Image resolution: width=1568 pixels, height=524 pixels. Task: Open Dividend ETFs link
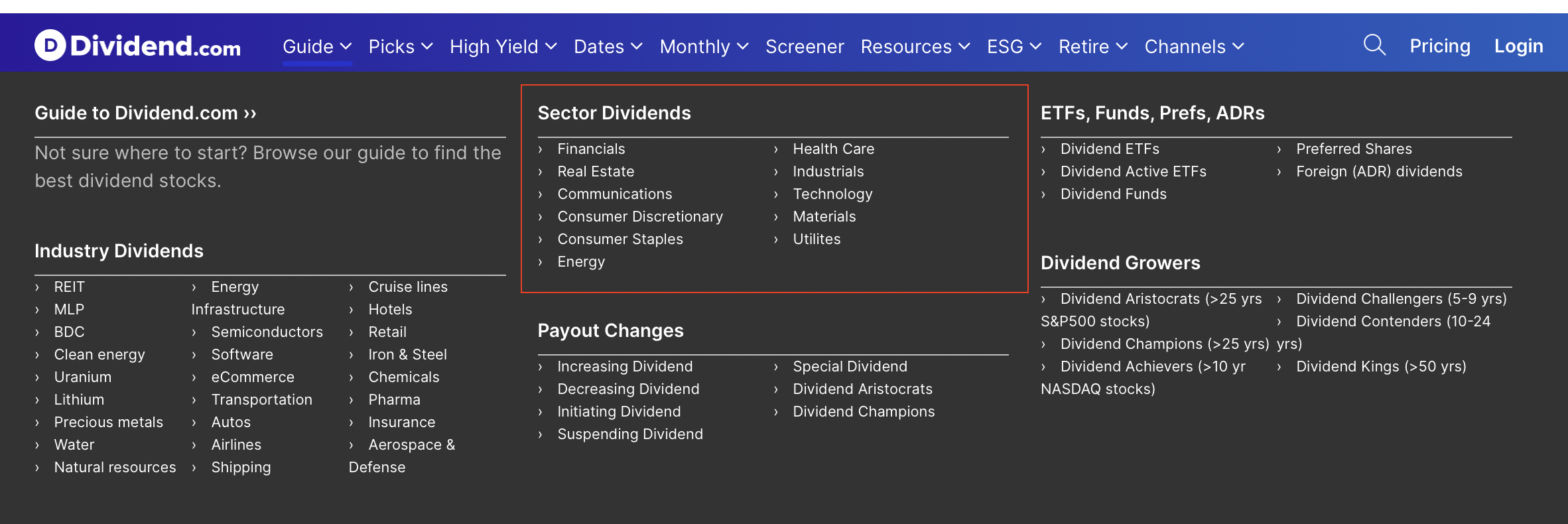[1110, 149]
